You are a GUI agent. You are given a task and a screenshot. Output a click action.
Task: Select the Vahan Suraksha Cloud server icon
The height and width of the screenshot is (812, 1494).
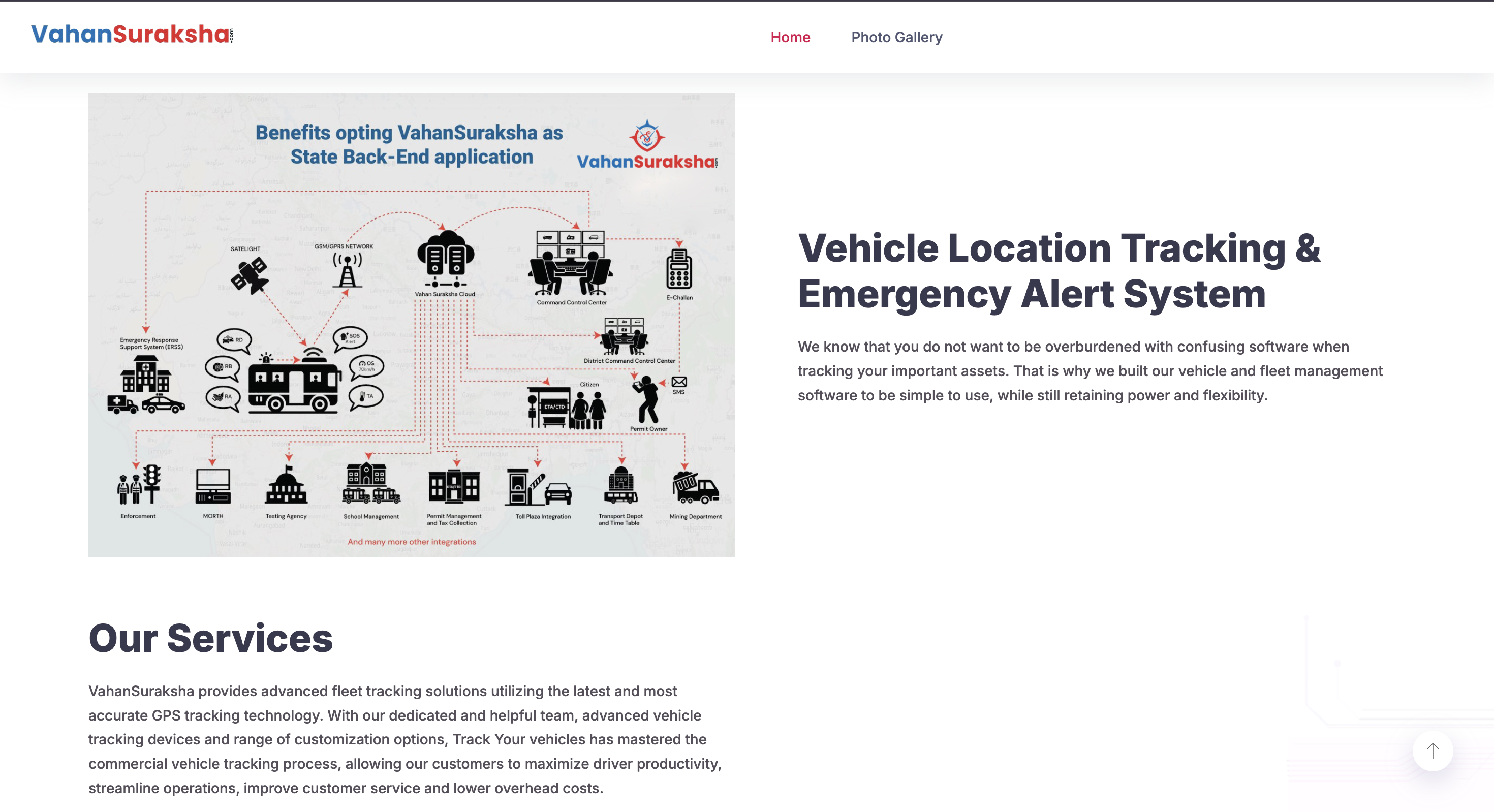[446, 259]
